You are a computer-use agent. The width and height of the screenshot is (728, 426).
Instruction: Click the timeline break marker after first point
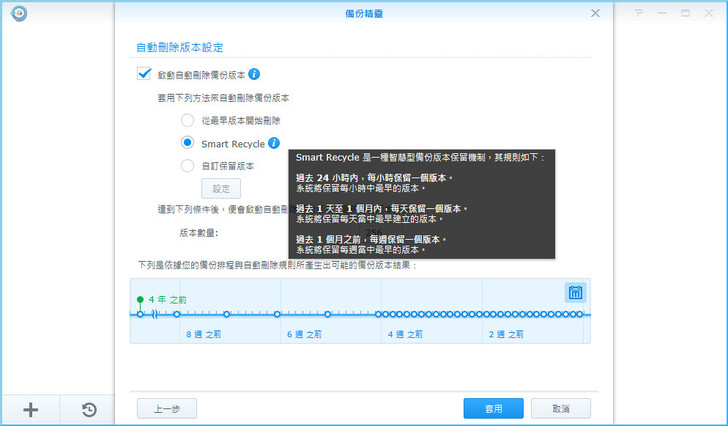154,314
